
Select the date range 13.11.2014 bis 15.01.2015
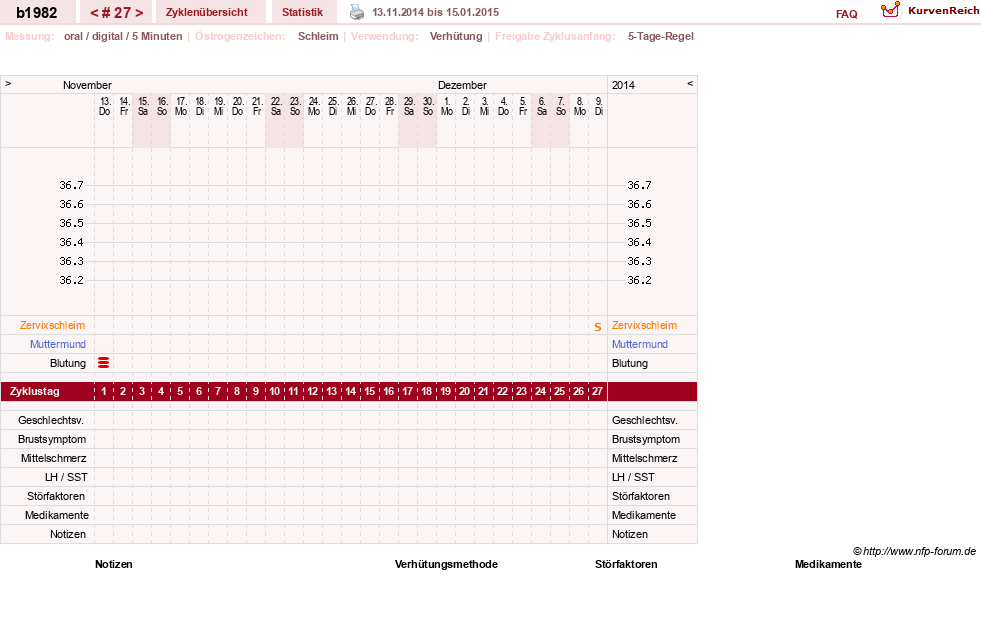[435, 12]
